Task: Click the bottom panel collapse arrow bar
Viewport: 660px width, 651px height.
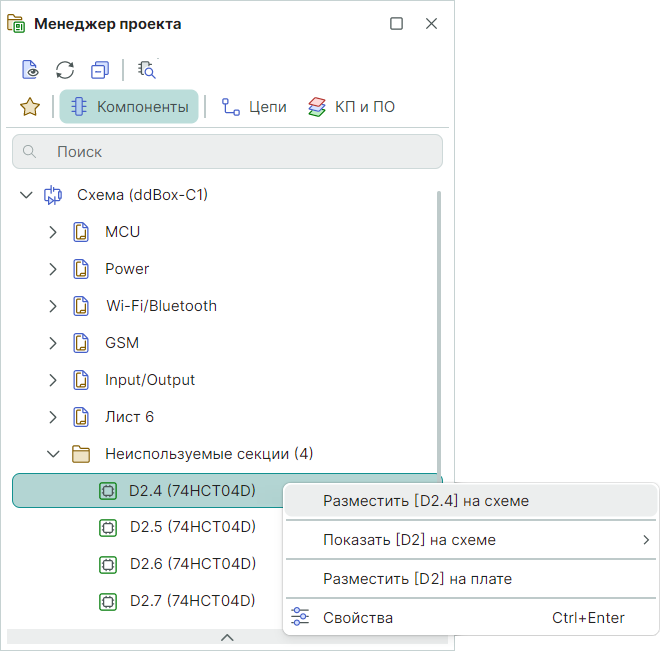Action: (227, 637)
